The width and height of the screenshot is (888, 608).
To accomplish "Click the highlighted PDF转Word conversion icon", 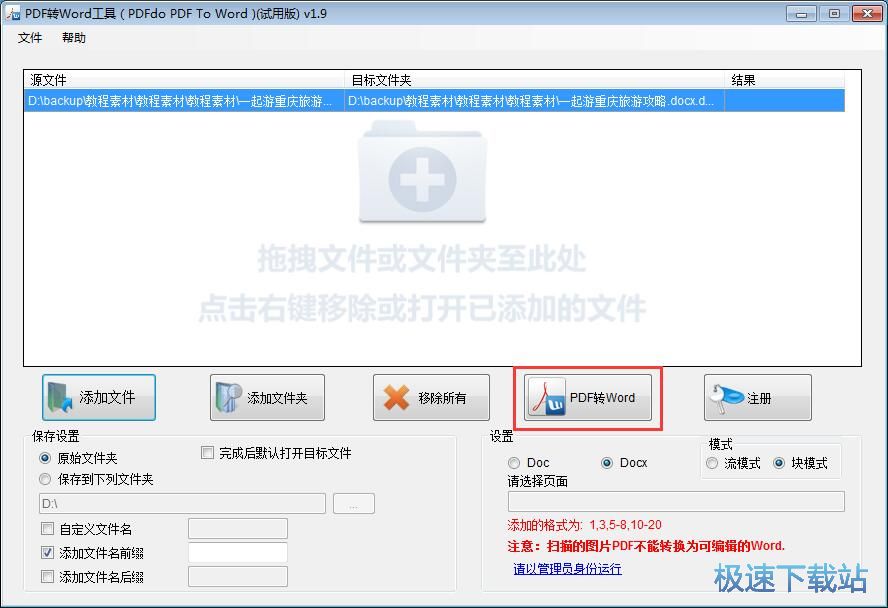I will pos(549,397).
